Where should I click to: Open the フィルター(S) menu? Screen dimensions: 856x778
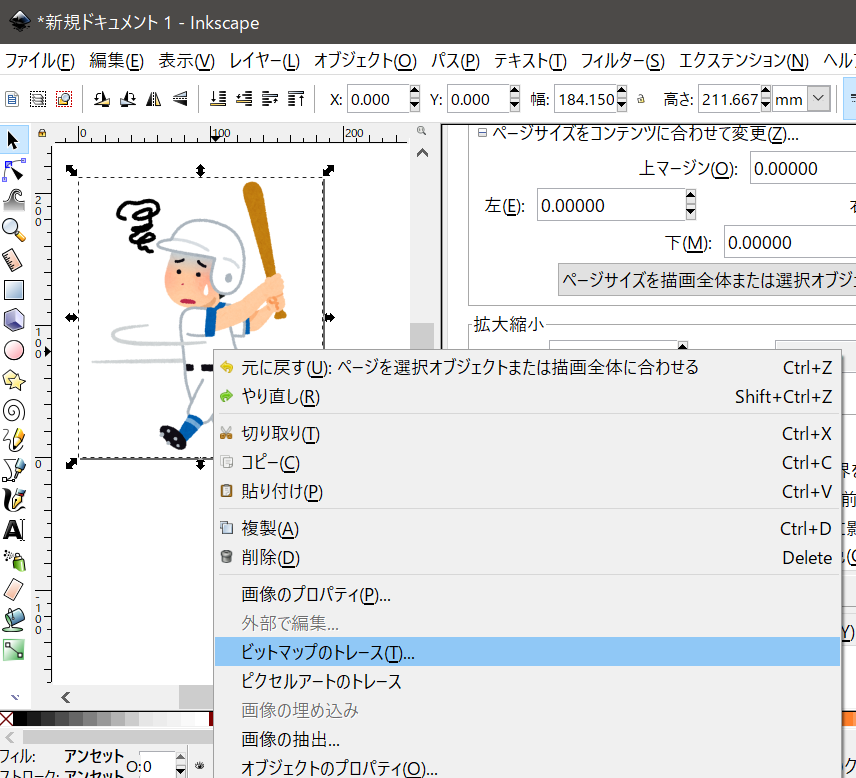click(622, 61)
